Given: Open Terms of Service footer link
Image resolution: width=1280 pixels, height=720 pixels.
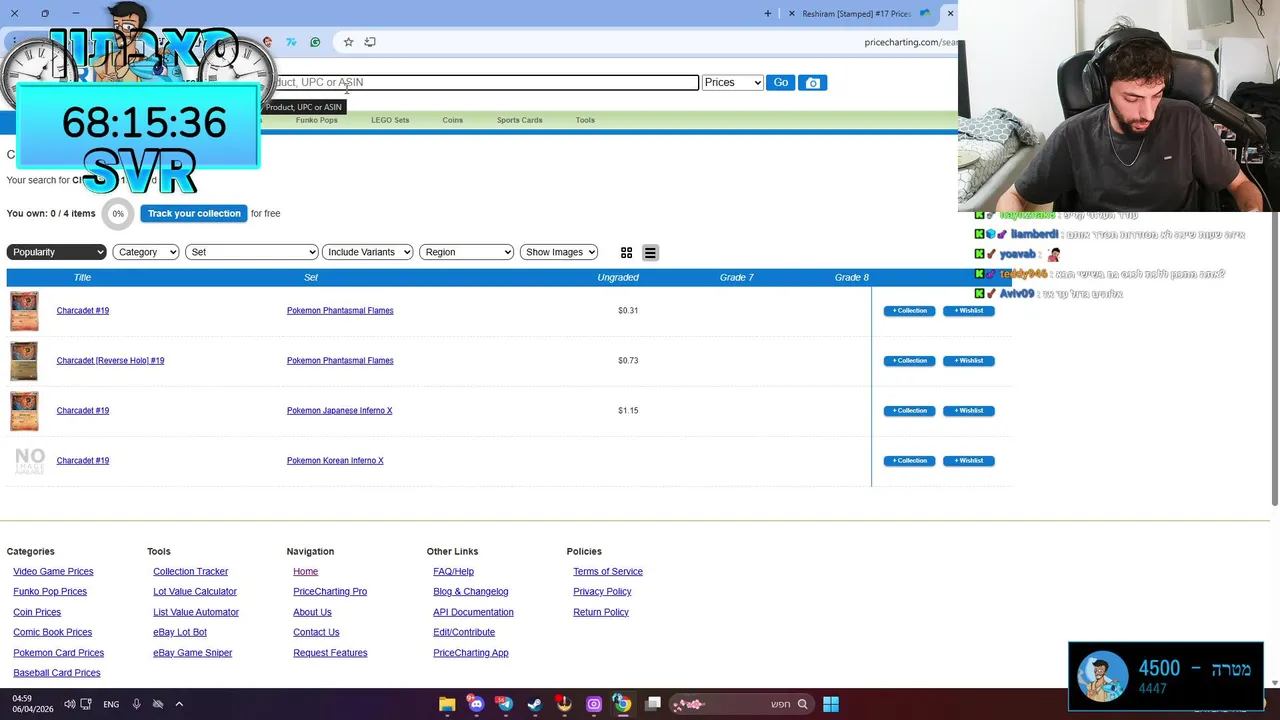Looking at the screenshot, I should click(608, 572).
